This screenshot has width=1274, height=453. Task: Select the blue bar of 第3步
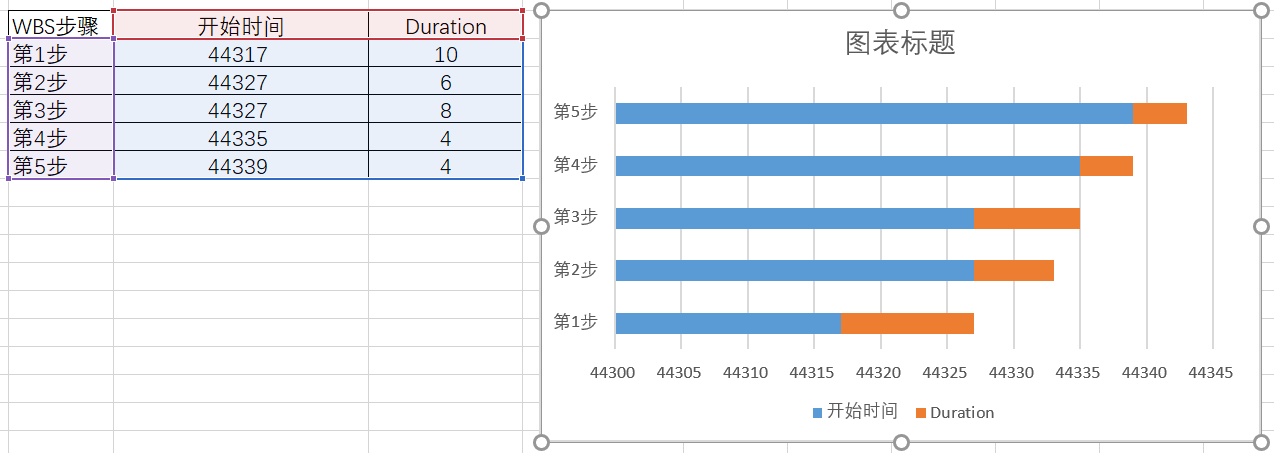click(795, 218)
